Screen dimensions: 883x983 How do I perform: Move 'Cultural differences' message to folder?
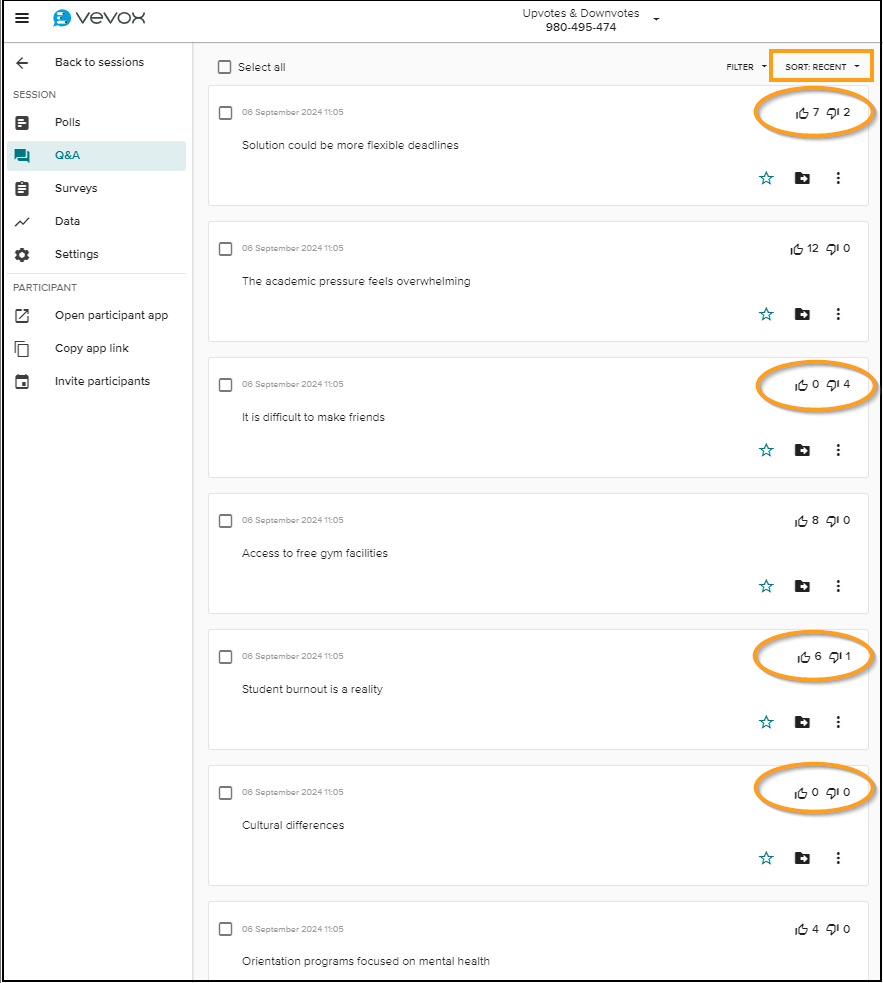[x=802, y=858]
